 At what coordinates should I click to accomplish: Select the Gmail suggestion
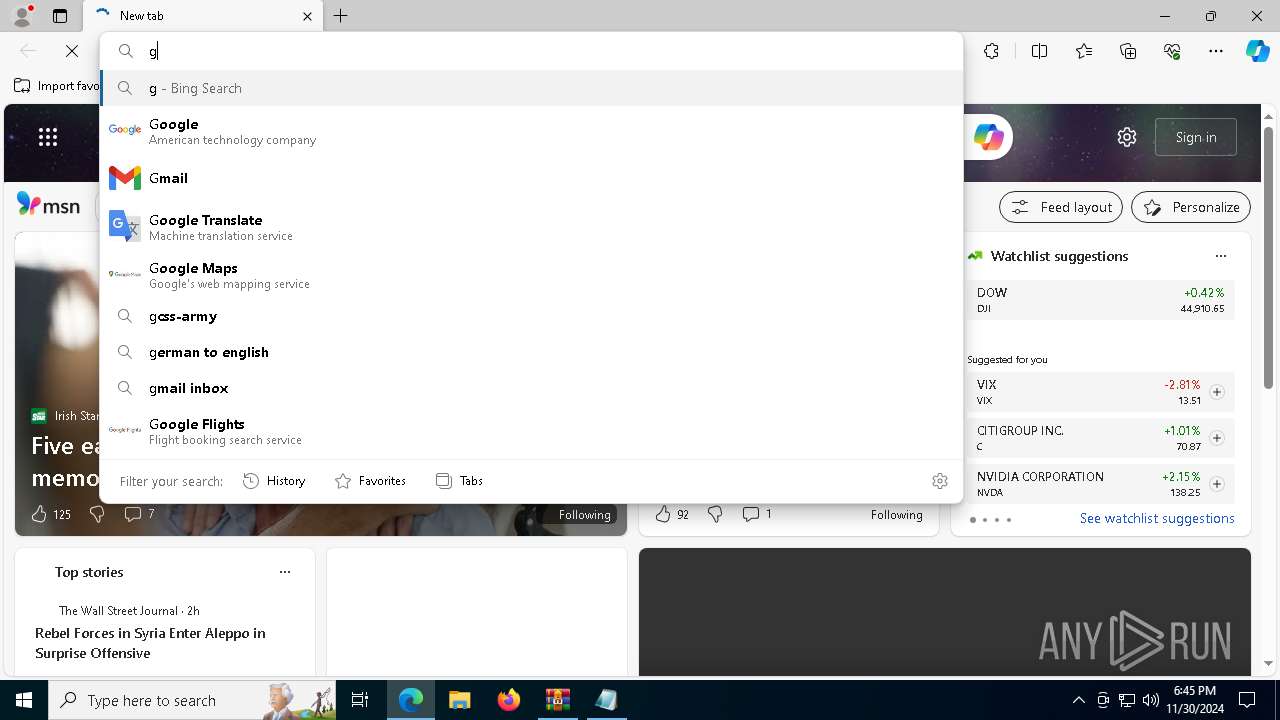pos(531,178)
